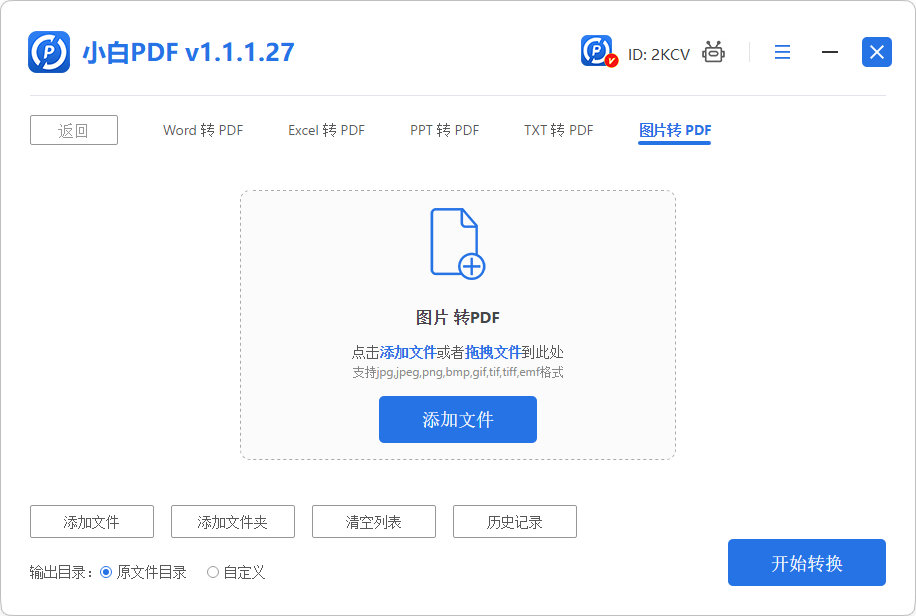The height and width of the screenshot is (616, 916).
Task: Click the 输出目录 label
Action: point(61,572)
